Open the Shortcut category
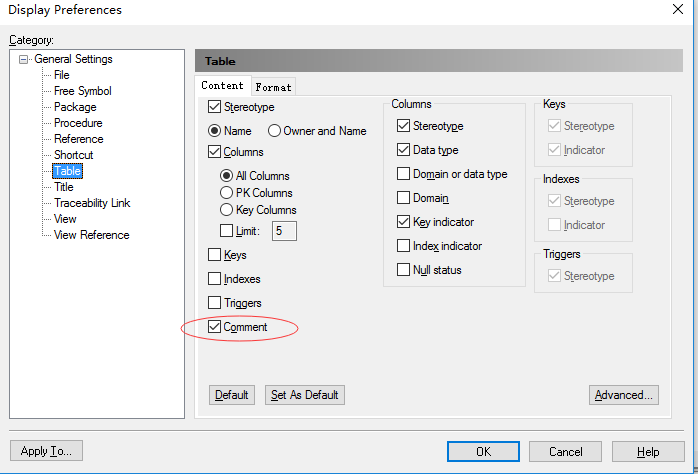Image resolution: width=698 pixels, height=474 pixels. [x=73, y=155]
